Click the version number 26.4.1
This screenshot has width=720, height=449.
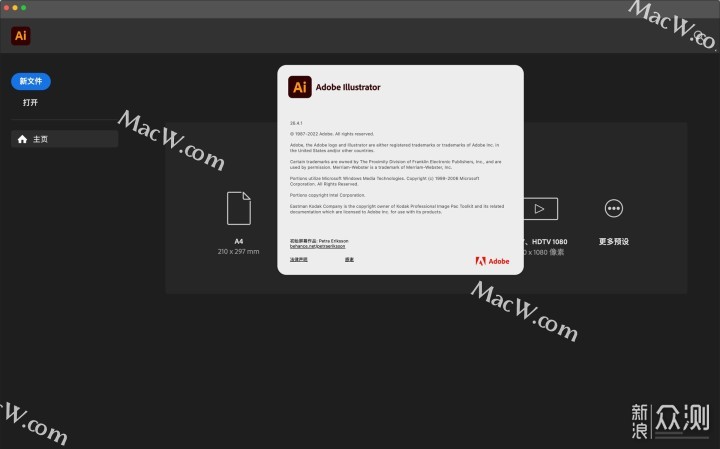296,123
